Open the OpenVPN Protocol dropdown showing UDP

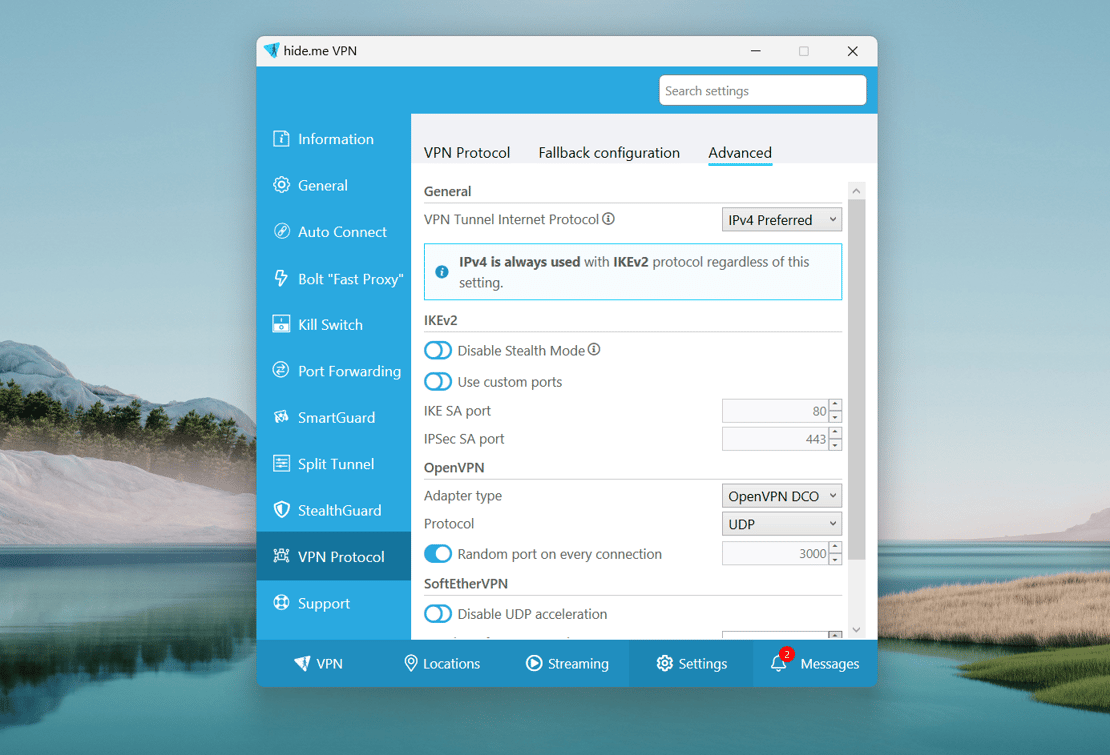click(x=781, y=523)
